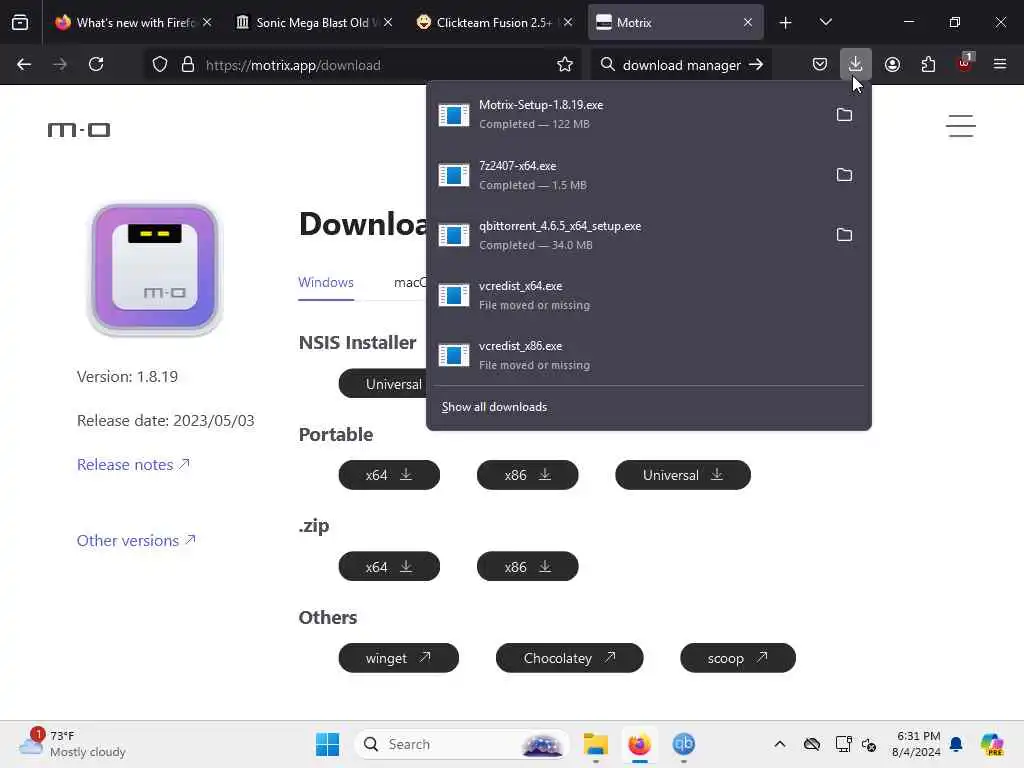The height and width of the screenshot is (768, 1024).
Task: Click the Motrix app icon image
Action: pyautogui.click(x=155, y=268)
